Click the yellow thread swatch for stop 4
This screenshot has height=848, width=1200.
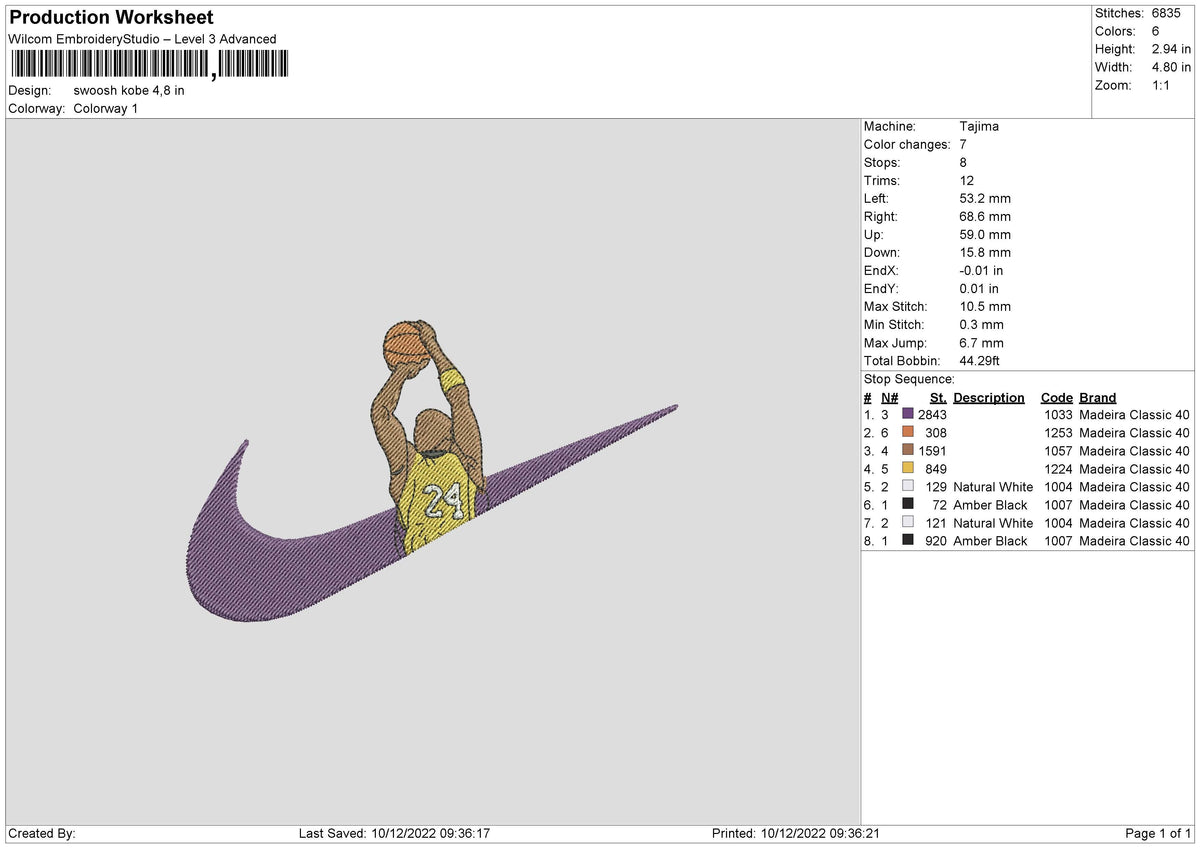coord(908,469)
